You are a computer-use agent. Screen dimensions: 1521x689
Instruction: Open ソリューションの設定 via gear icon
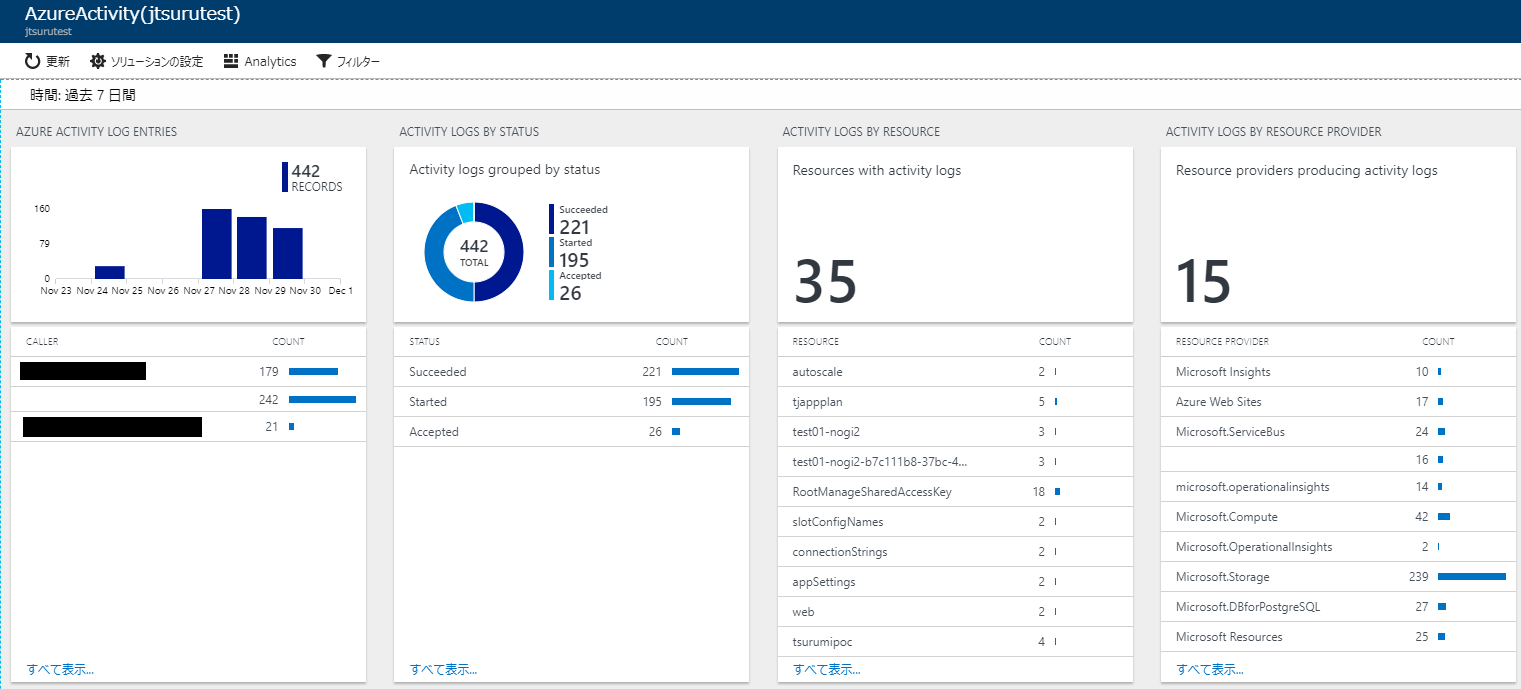pos(98,61)
